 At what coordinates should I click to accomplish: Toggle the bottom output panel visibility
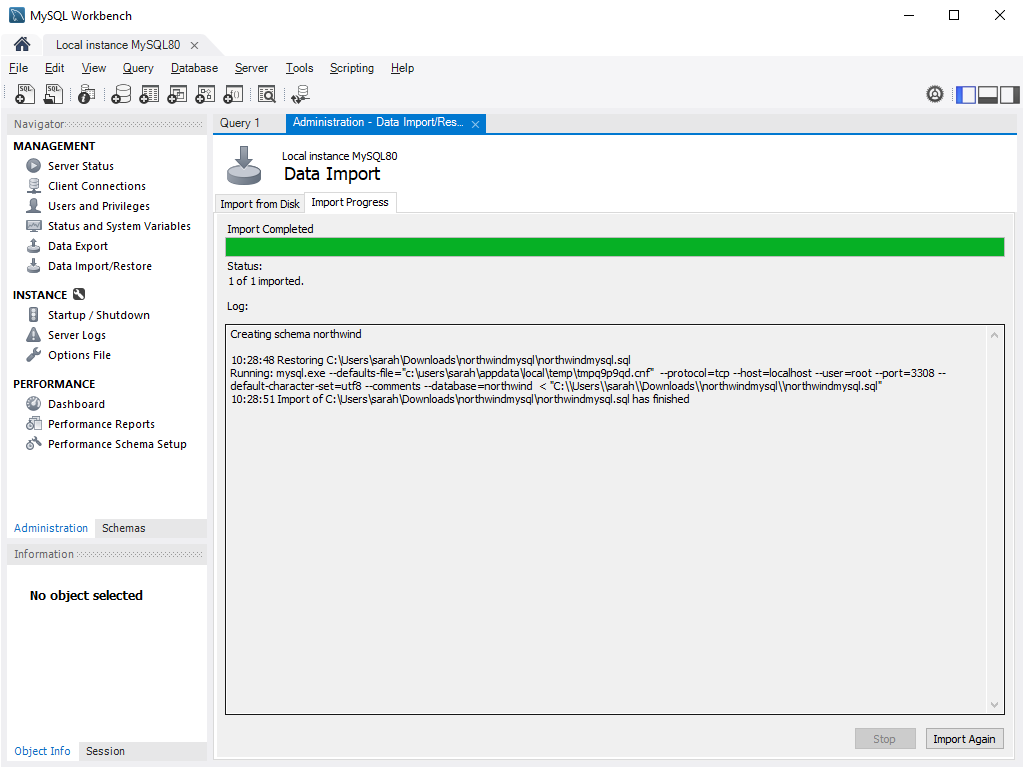tap(987, 95)
